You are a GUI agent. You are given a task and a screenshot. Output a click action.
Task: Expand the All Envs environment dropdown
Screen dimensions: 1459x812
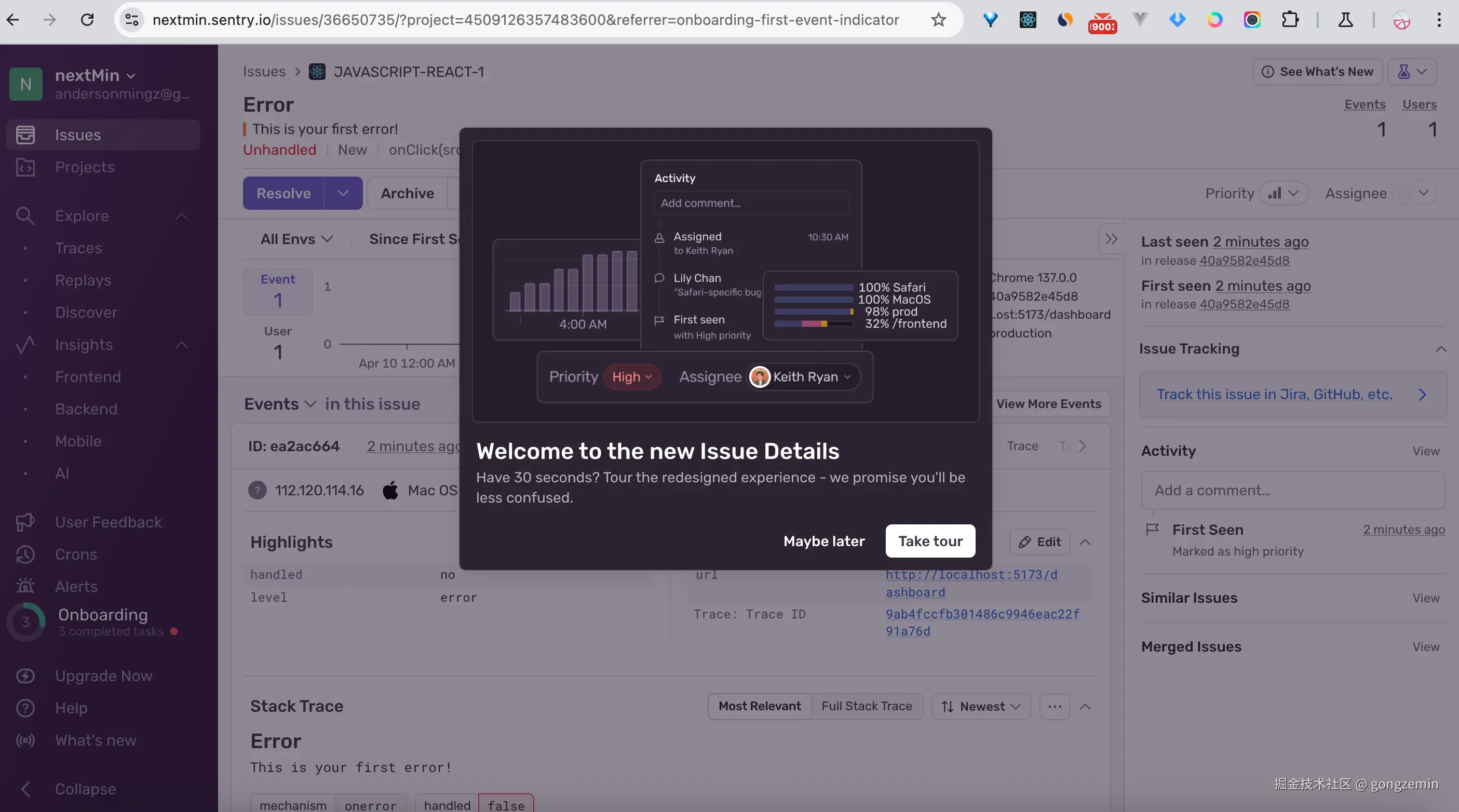point(296,239)
